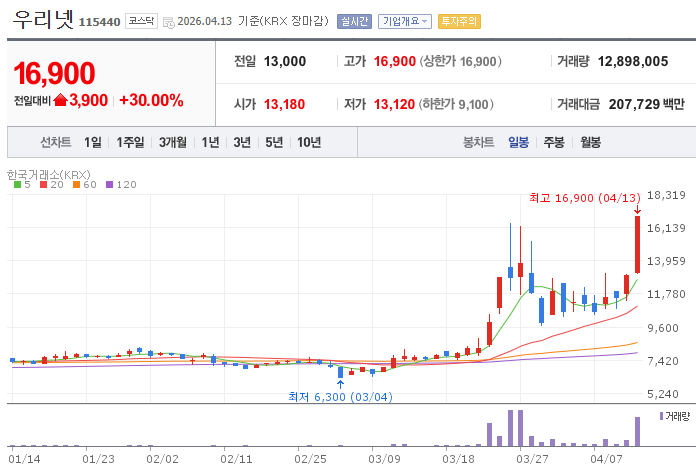The image size is (696, 470).
Task: Click the 거래량 12,898,005 volume value
Action: point(633,61)
